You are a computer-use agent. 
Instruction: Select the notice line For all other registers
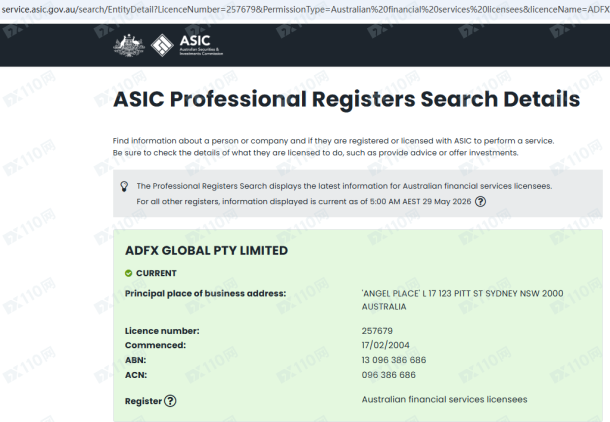point(303,201)
